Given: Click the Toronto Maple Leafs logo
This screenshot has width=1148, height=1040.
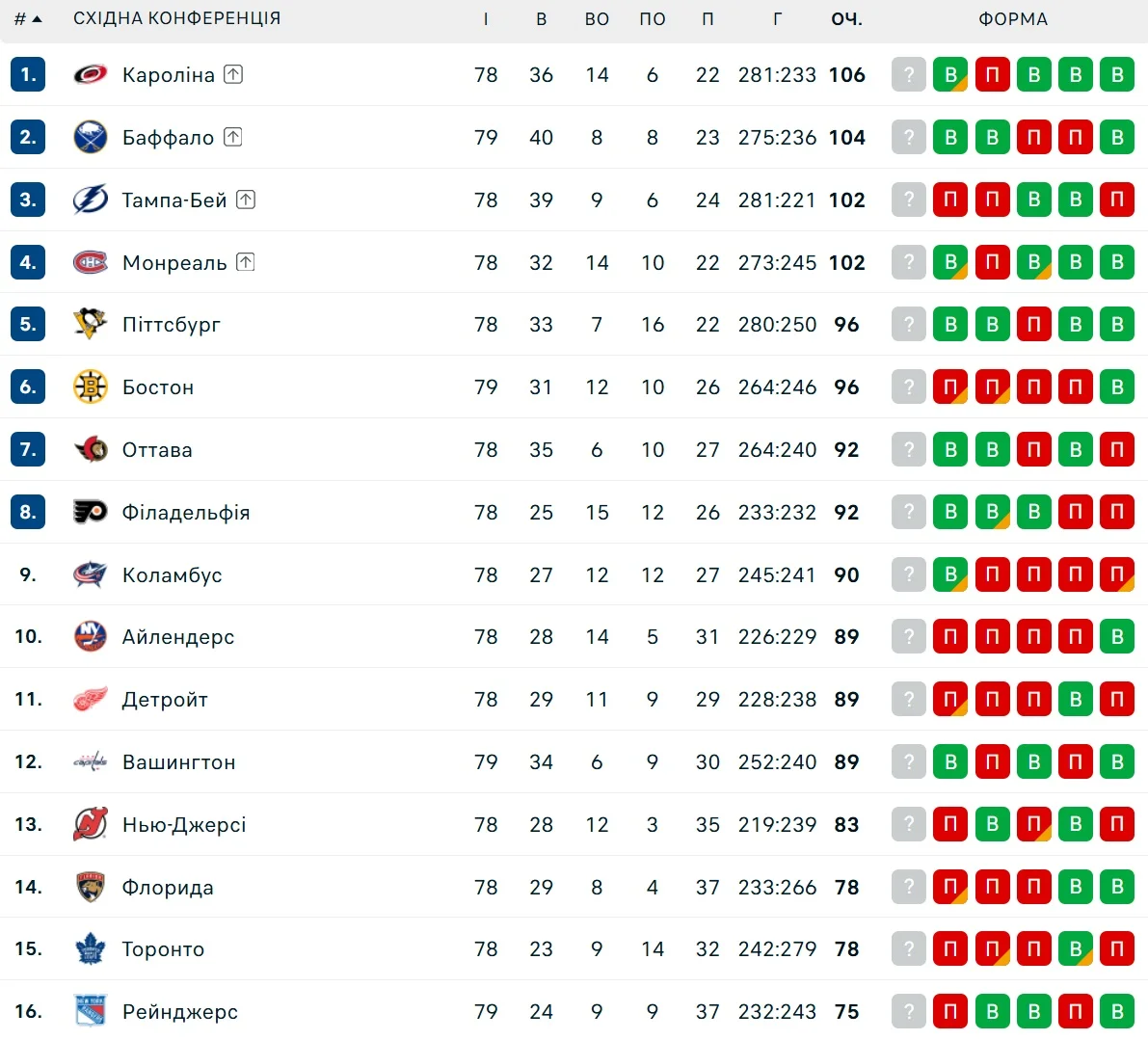Looking at the screenshot, I should [x=91, y=949].
